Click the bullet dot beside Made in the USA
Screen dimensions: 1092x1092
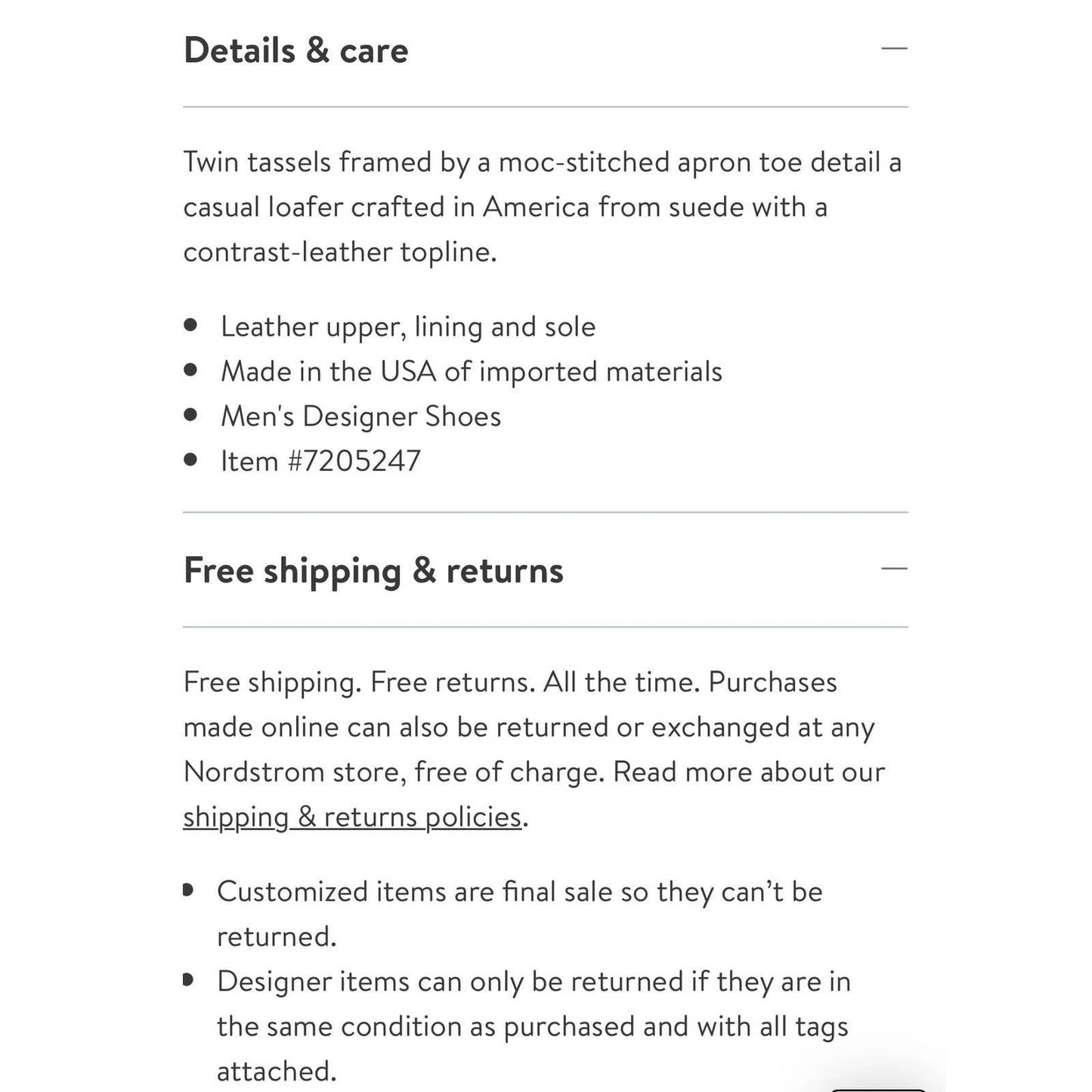point(190,370)
